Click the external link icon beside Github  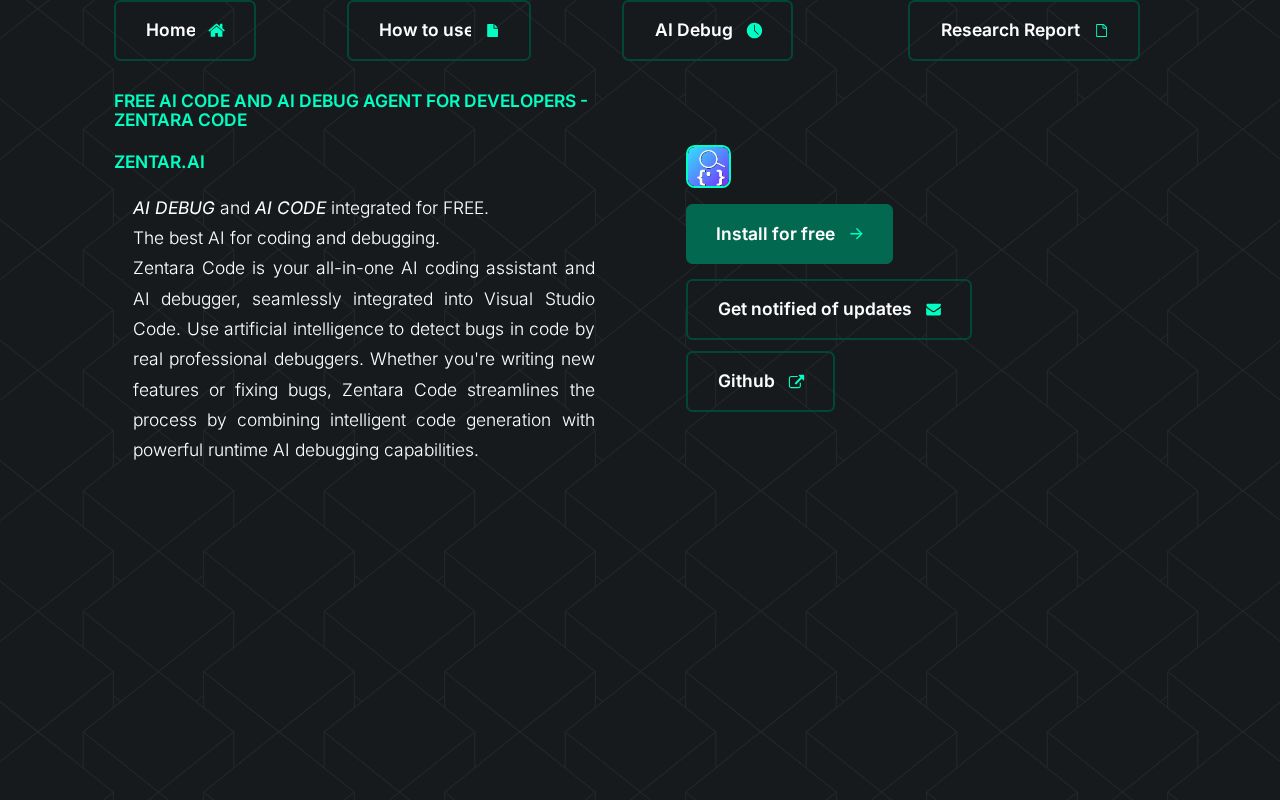tap(796, 381)
